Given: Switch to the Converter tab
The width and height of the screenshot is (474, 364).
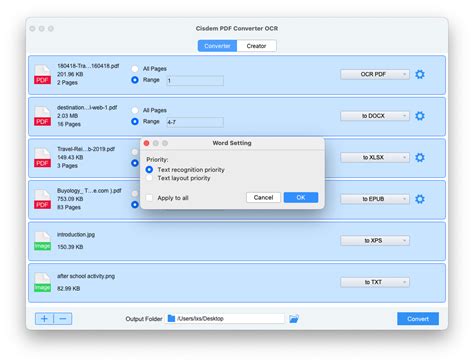Looking at the screenshot, I should (217, 46).
